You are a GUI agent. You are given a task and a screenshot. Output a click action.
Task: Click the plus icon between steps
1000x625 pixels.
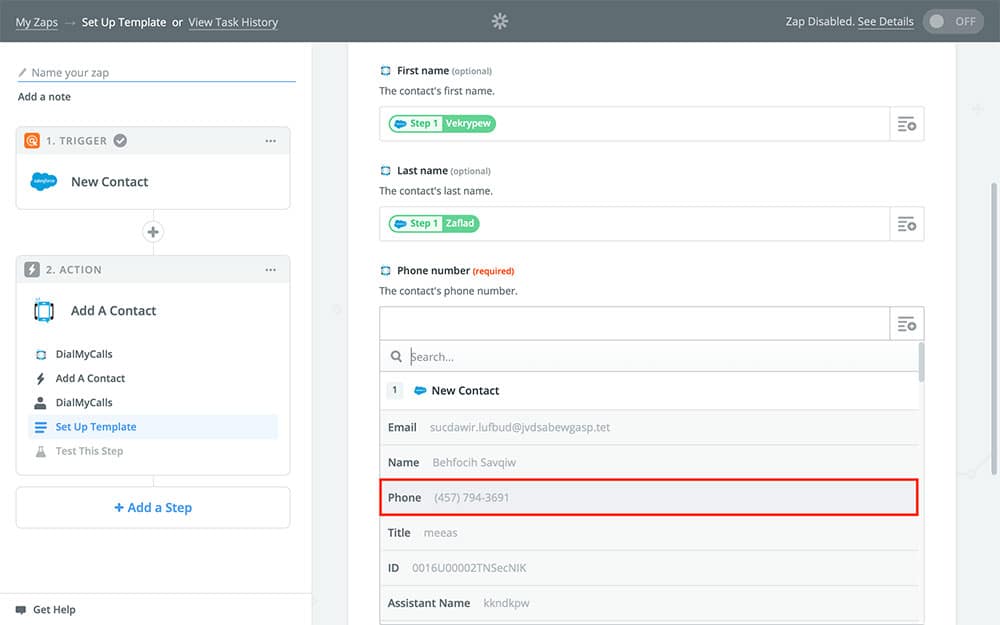tap(153, 232)
